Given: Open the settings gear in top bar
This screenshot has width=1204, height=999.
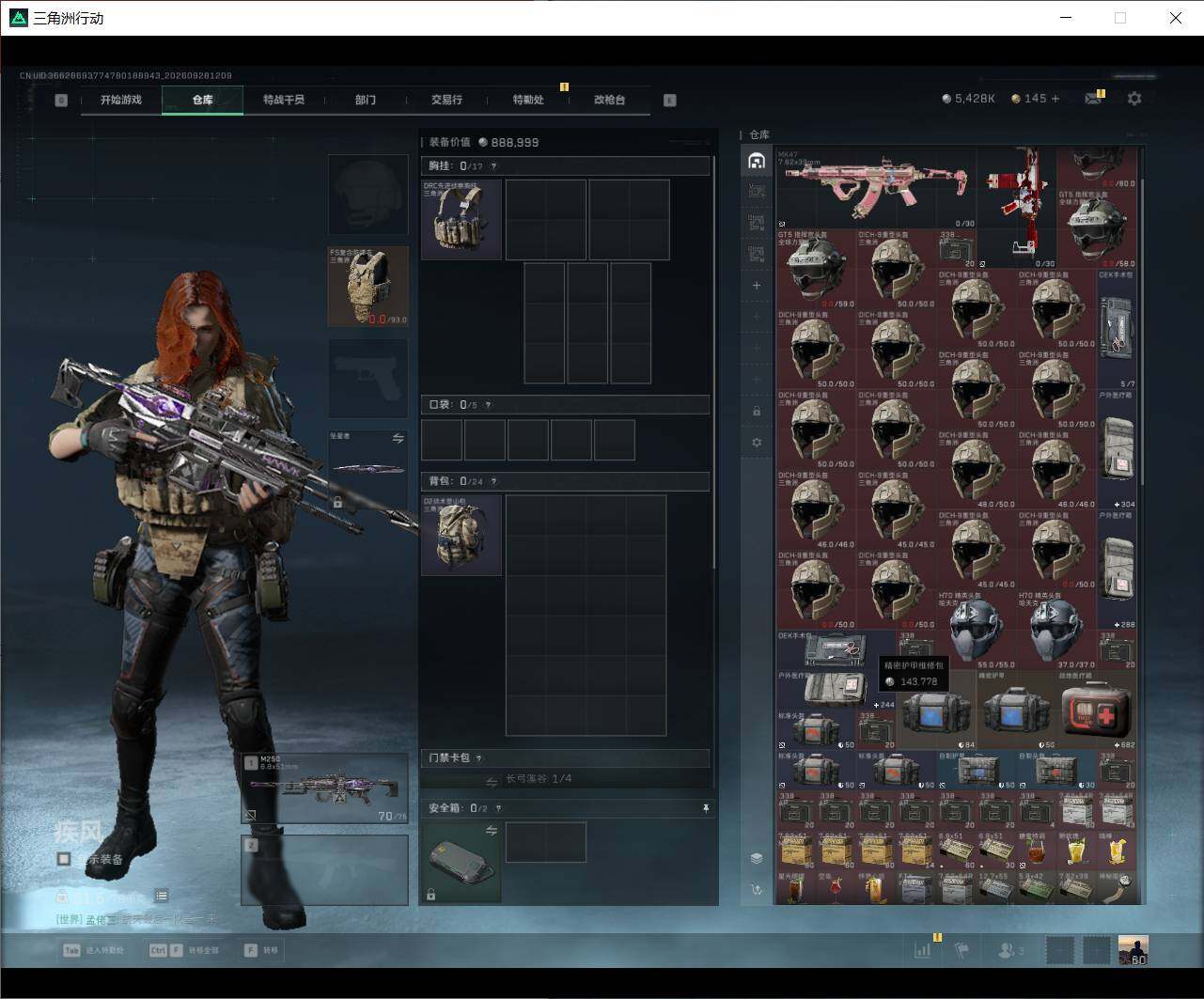Looking at the screenshot, I should click(x=1134, y=98).
